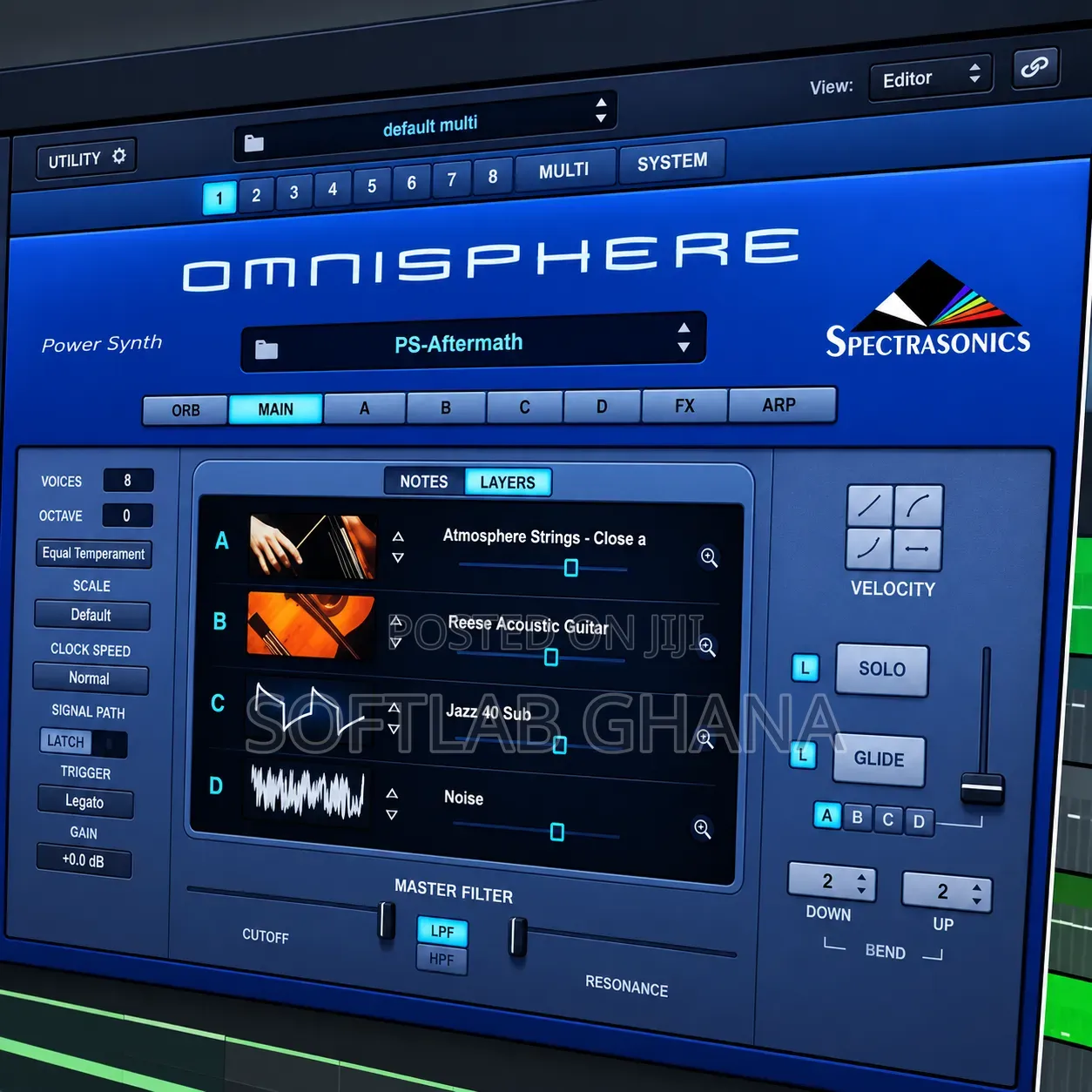Screen dimensions: 1092x1092
Task: Open the Scale Default dropdown
Action: pos(91,615)
